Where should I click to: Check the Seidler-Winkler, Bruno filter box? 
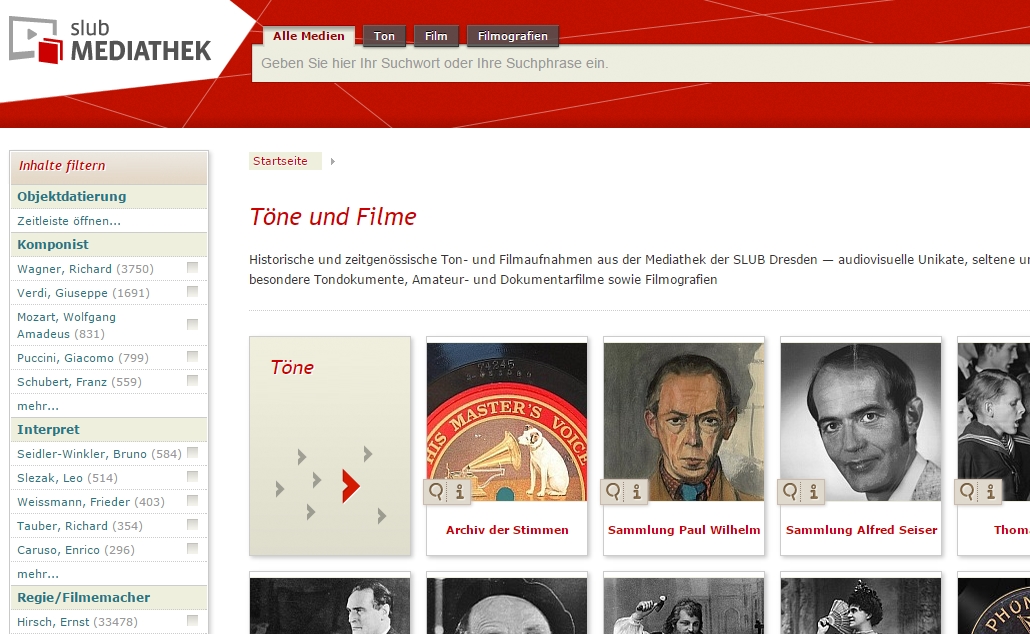pos(192,453)
